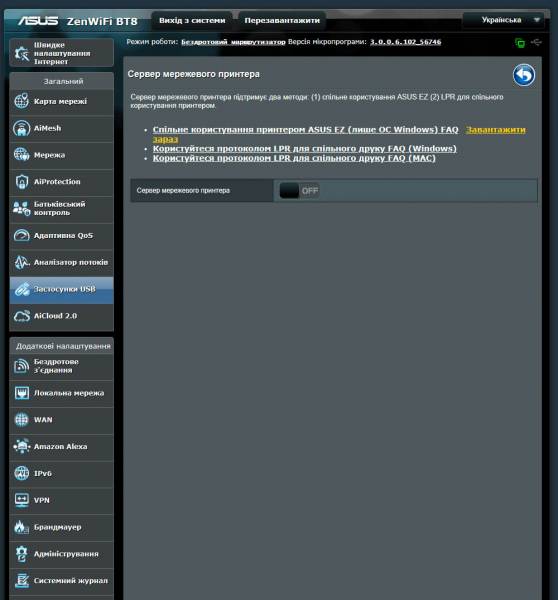Image resolution: width=558 pixels, height=600 pixels.
Task: Click Додаткові налаштування section header
Action: pos(63,346)
